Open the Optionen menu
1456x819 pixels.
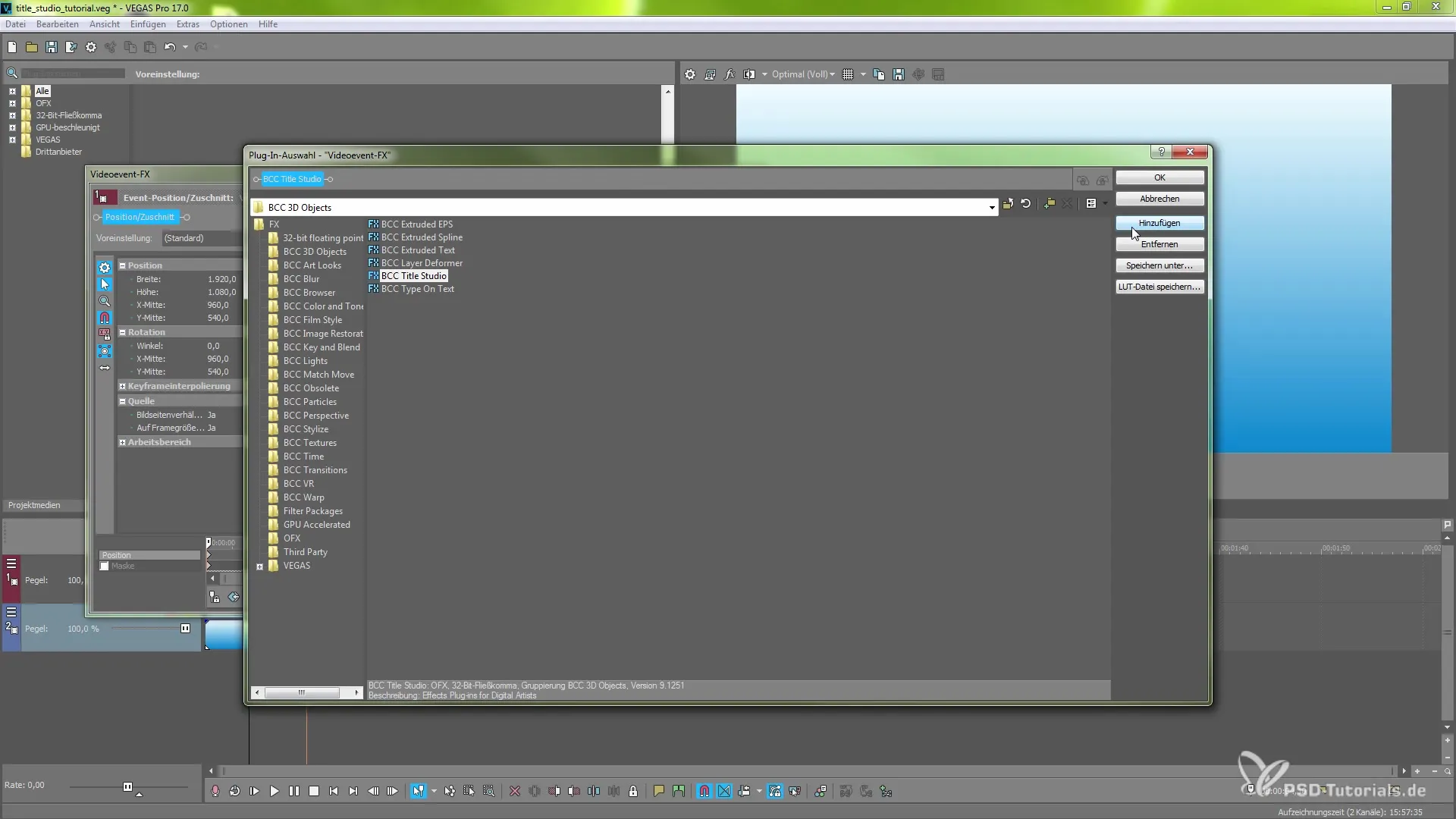point(229,24)
